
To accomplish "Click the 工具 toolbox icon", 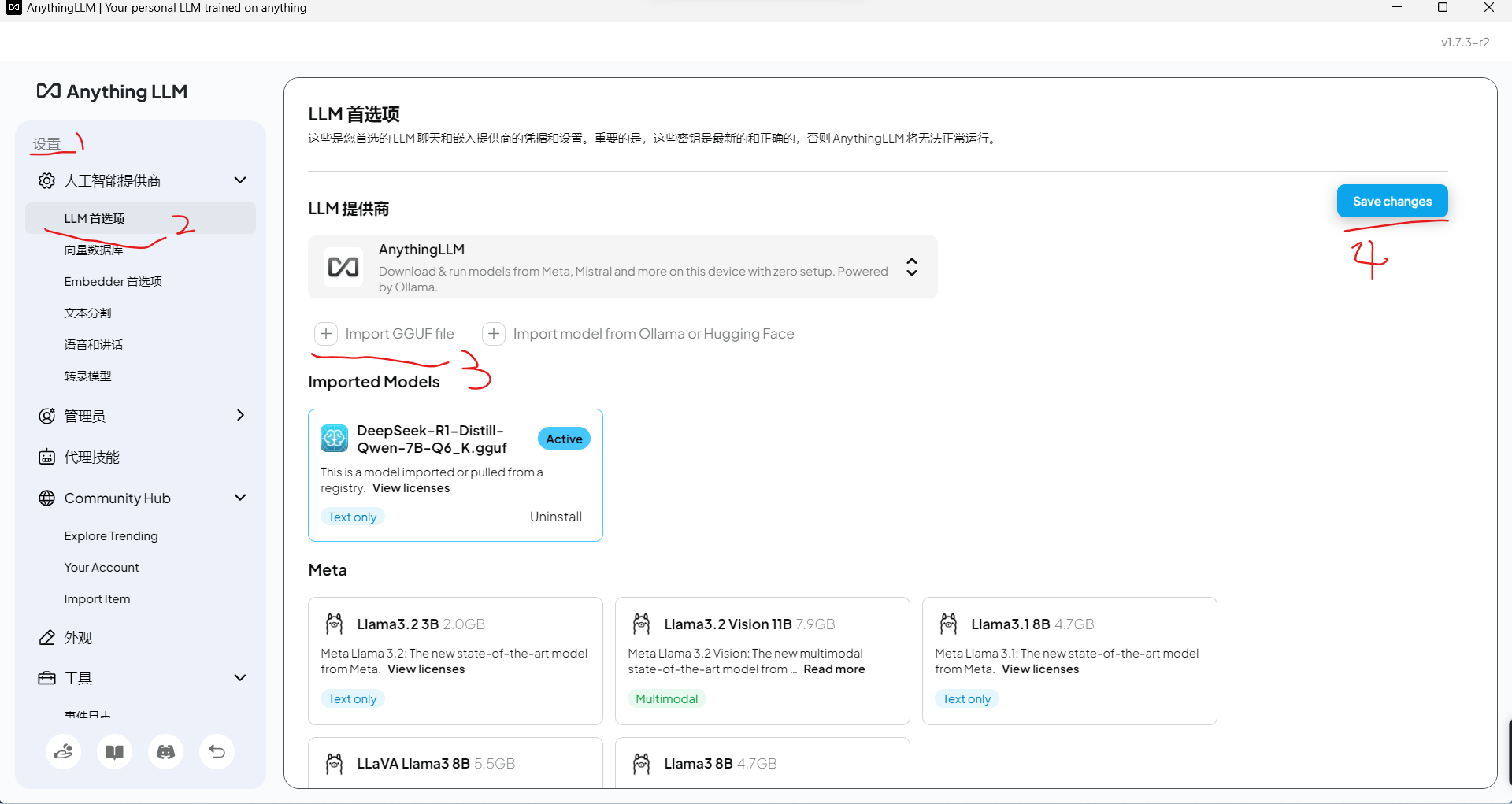I will click(47, 679).
